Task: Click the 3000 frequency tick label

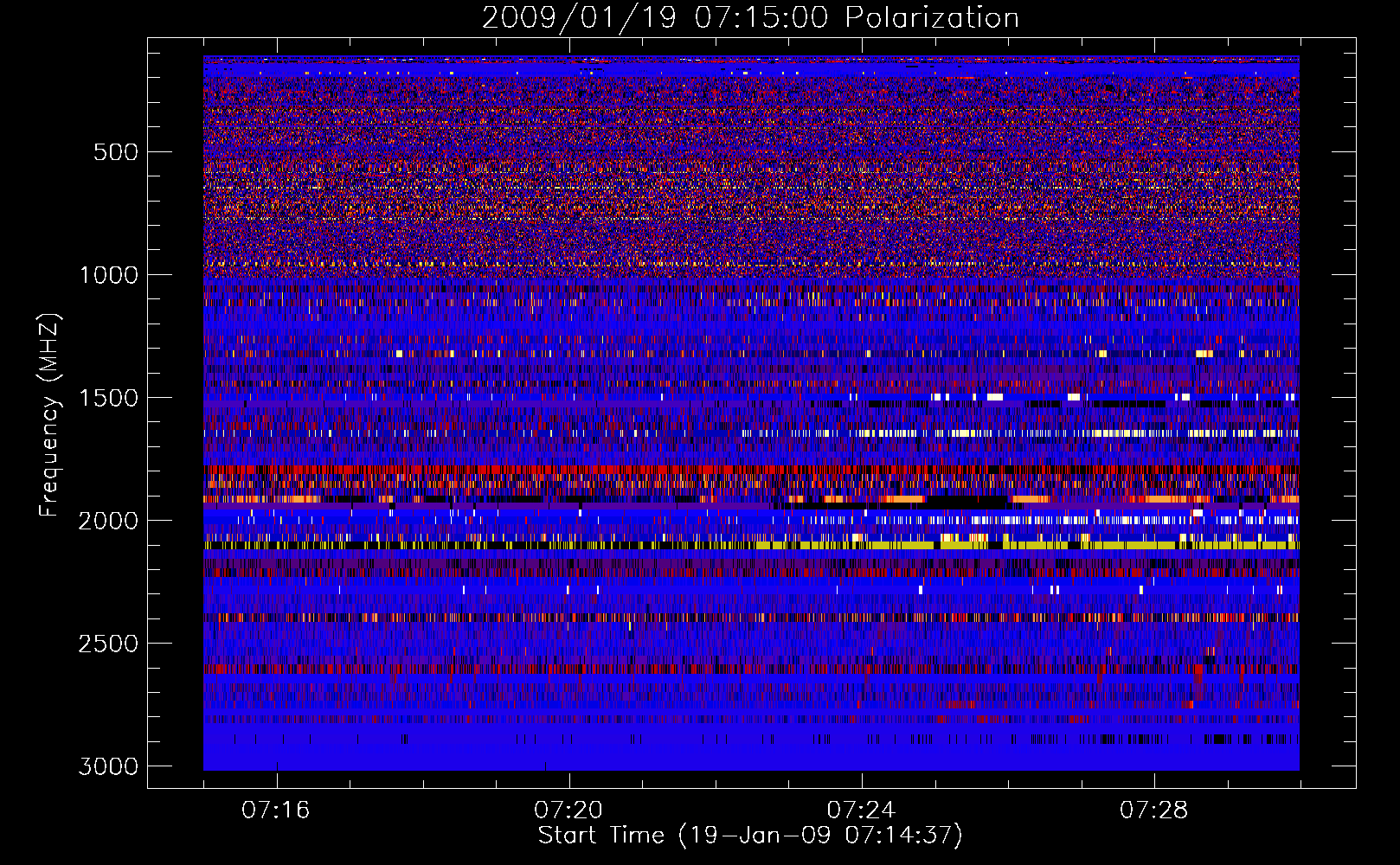Action: (x=109, y=766)
